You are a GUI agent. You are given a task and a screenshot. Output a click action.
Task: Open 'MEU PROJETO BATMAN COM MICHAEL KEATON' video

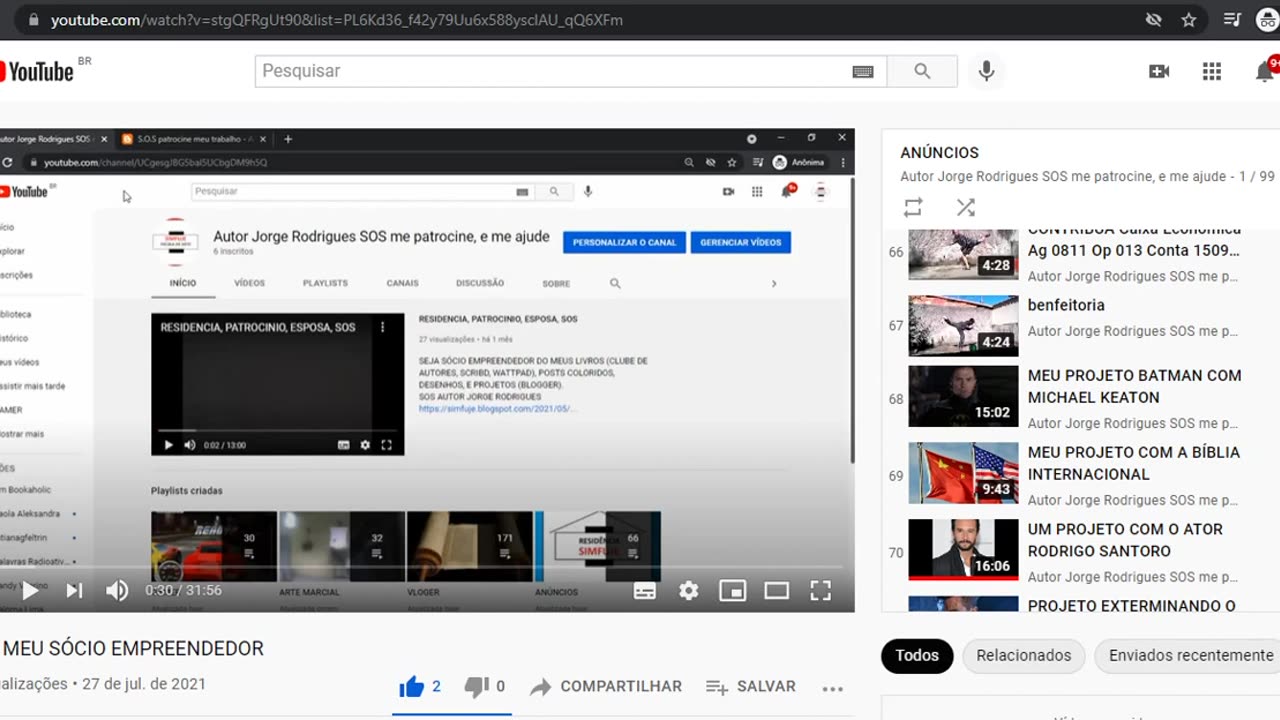[x=1135, y=386]
